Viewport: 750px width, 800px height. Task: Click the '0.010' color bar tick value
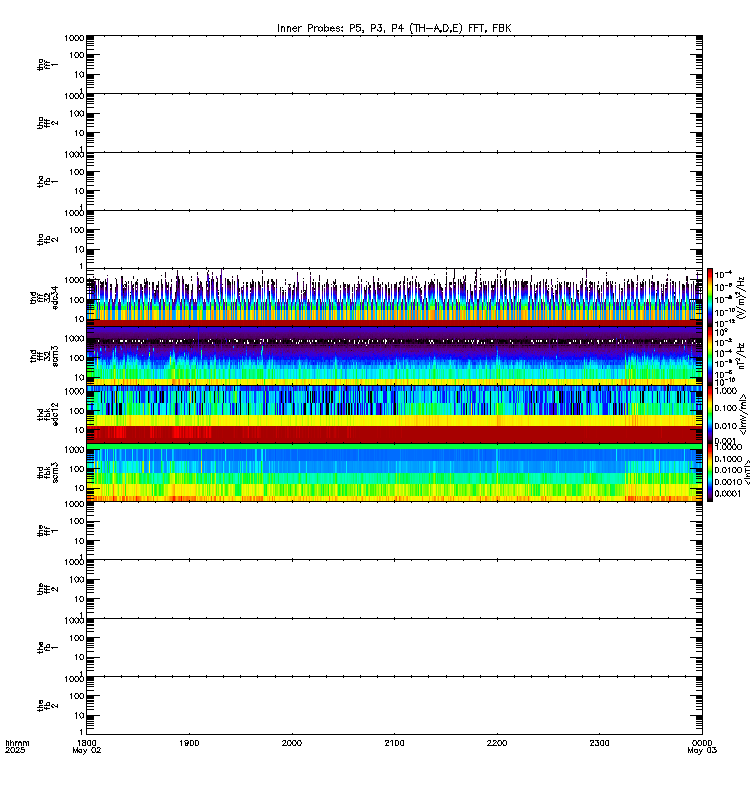point(726,426)
